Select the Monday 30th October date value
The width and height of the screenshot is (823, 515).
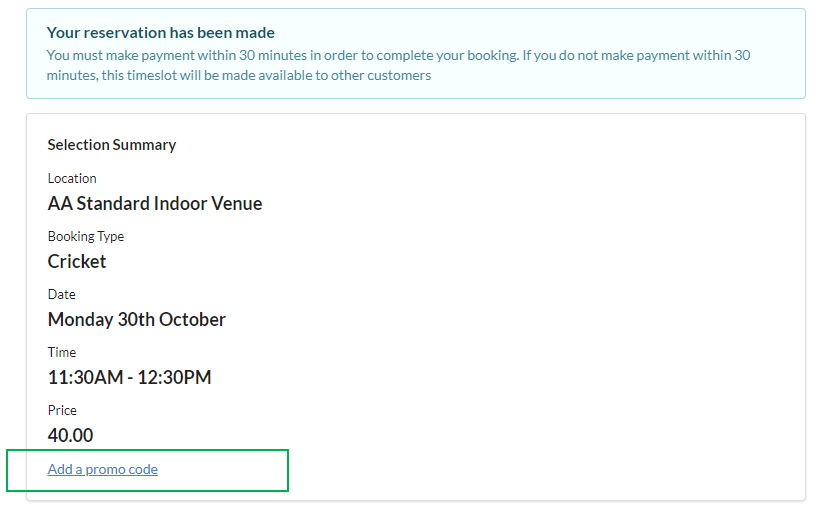(x=136, y=320)
